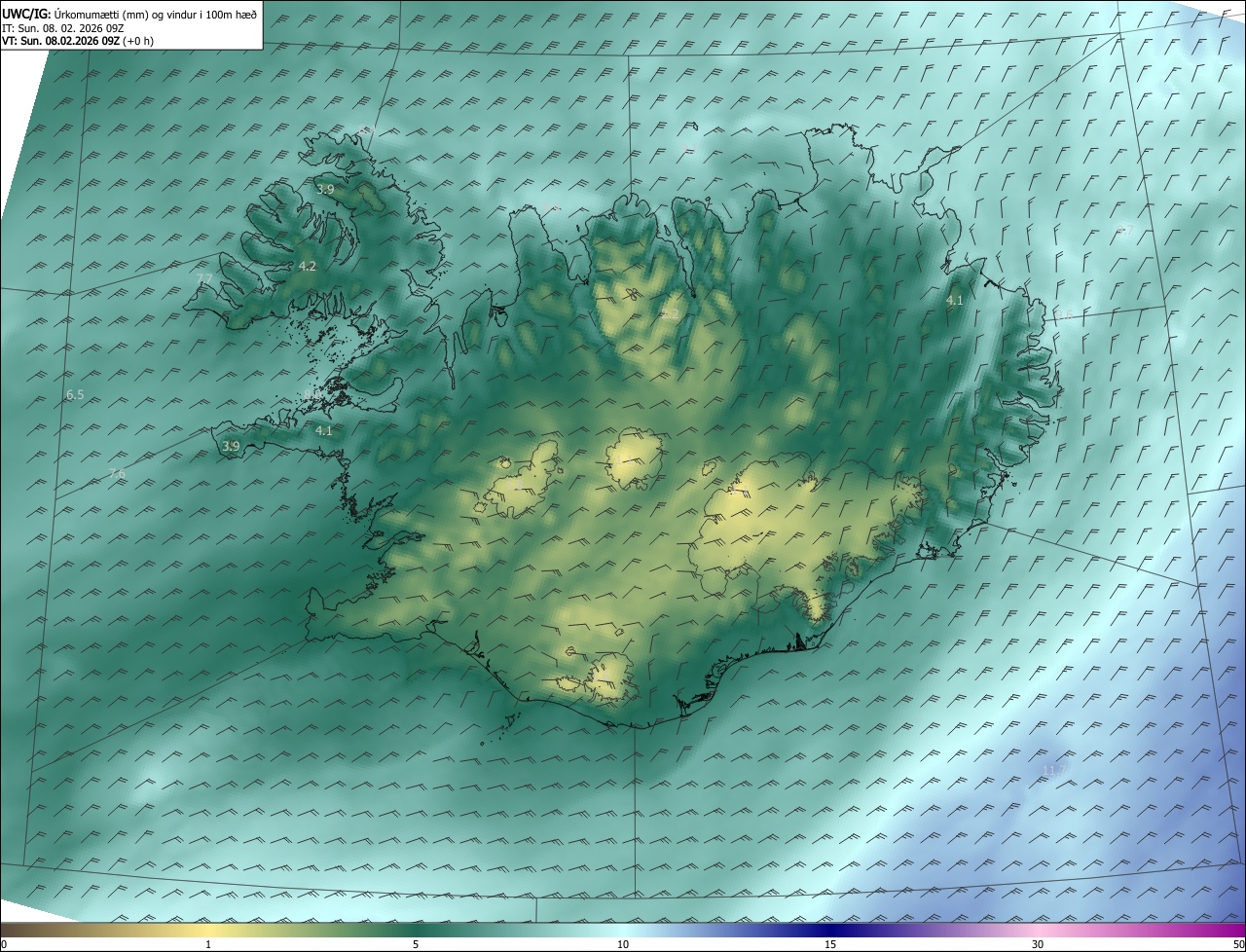Select the '5' tick on the color scale
The image size is (1246, 952).
(416, 944)
